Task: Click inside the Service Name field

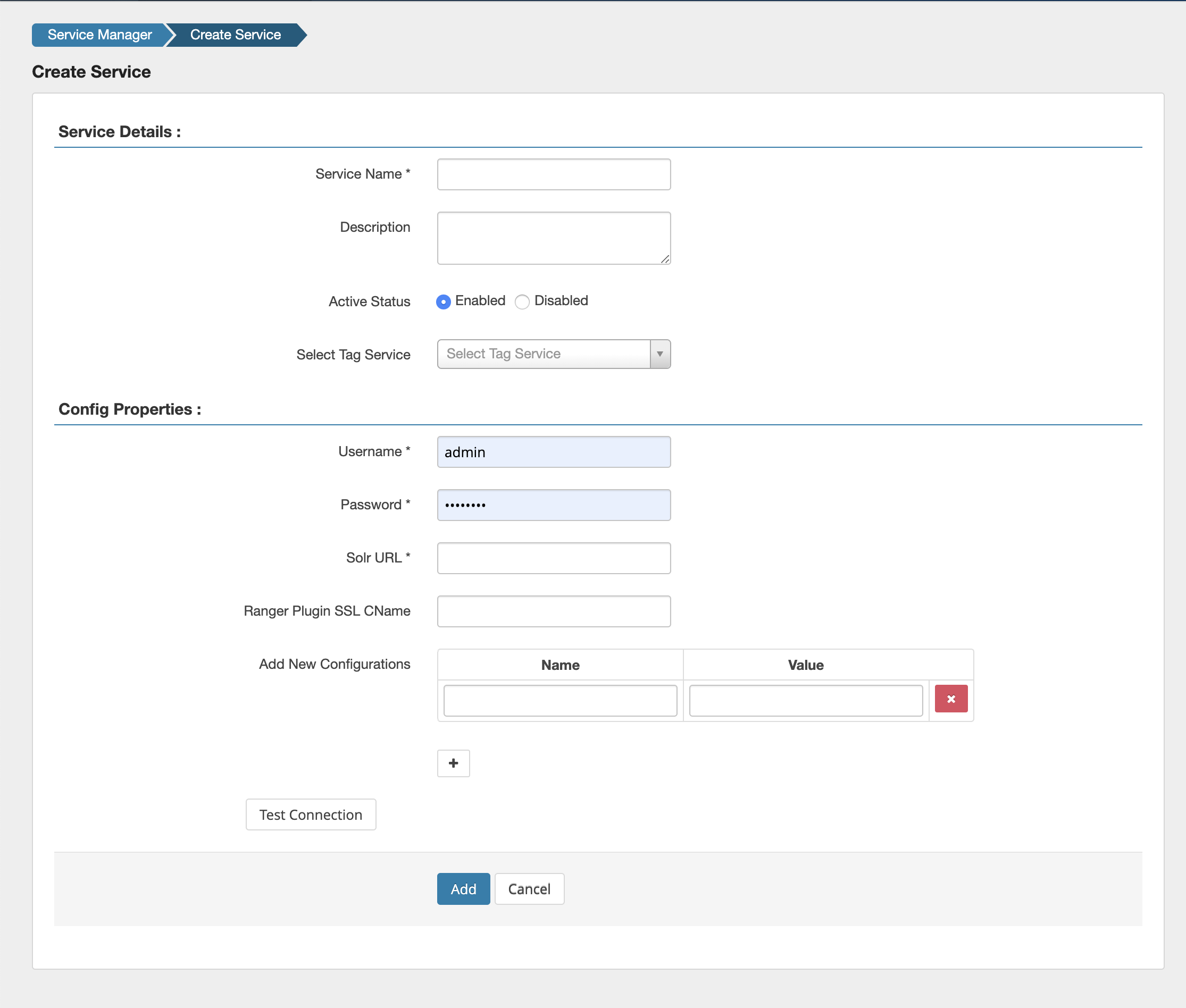Action: click(x=553, y=174)
